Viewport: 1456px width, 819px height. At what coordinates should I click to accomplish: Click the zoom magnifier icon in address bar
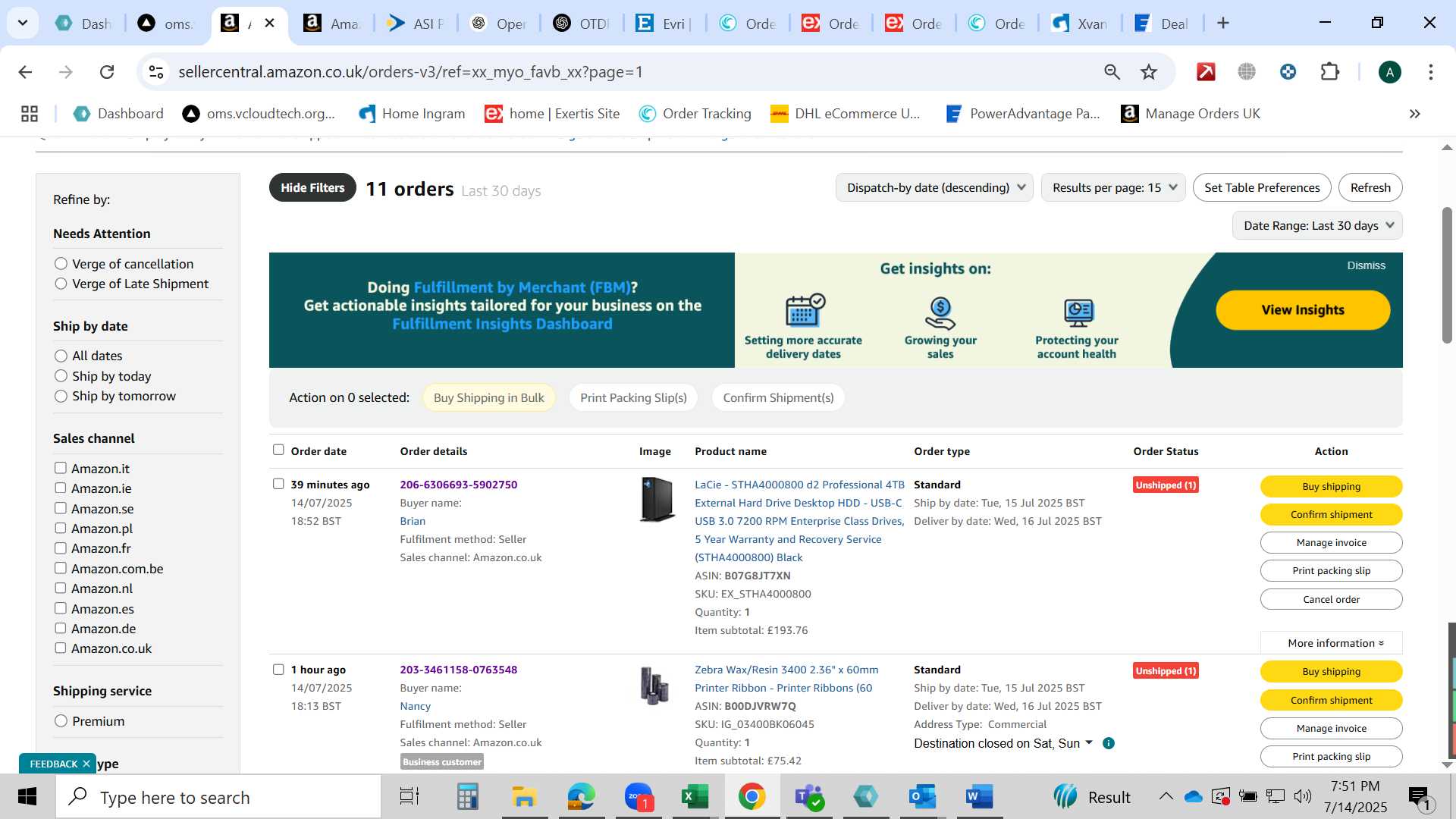[x=1112, y=72]
